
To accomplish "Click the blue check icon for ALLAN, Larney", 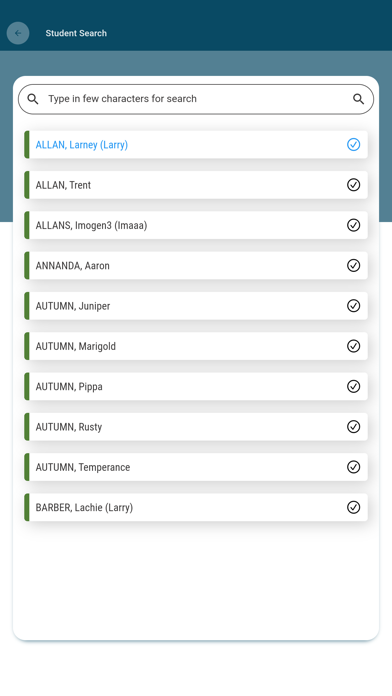I will 353,145.
